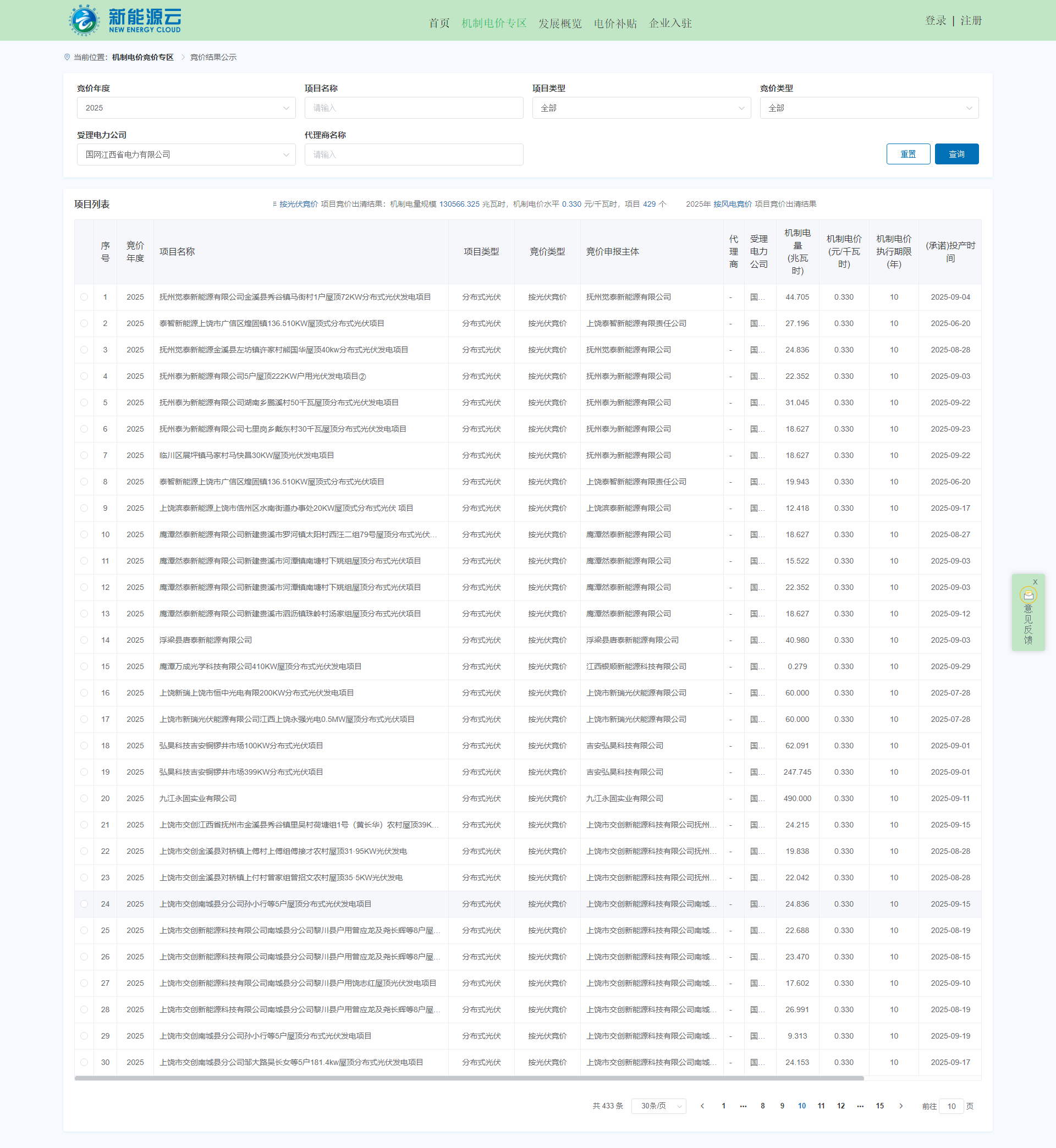Click the feedback envelope icon
Screen dimensions: 1056x1148
(x=1028, y=595)
